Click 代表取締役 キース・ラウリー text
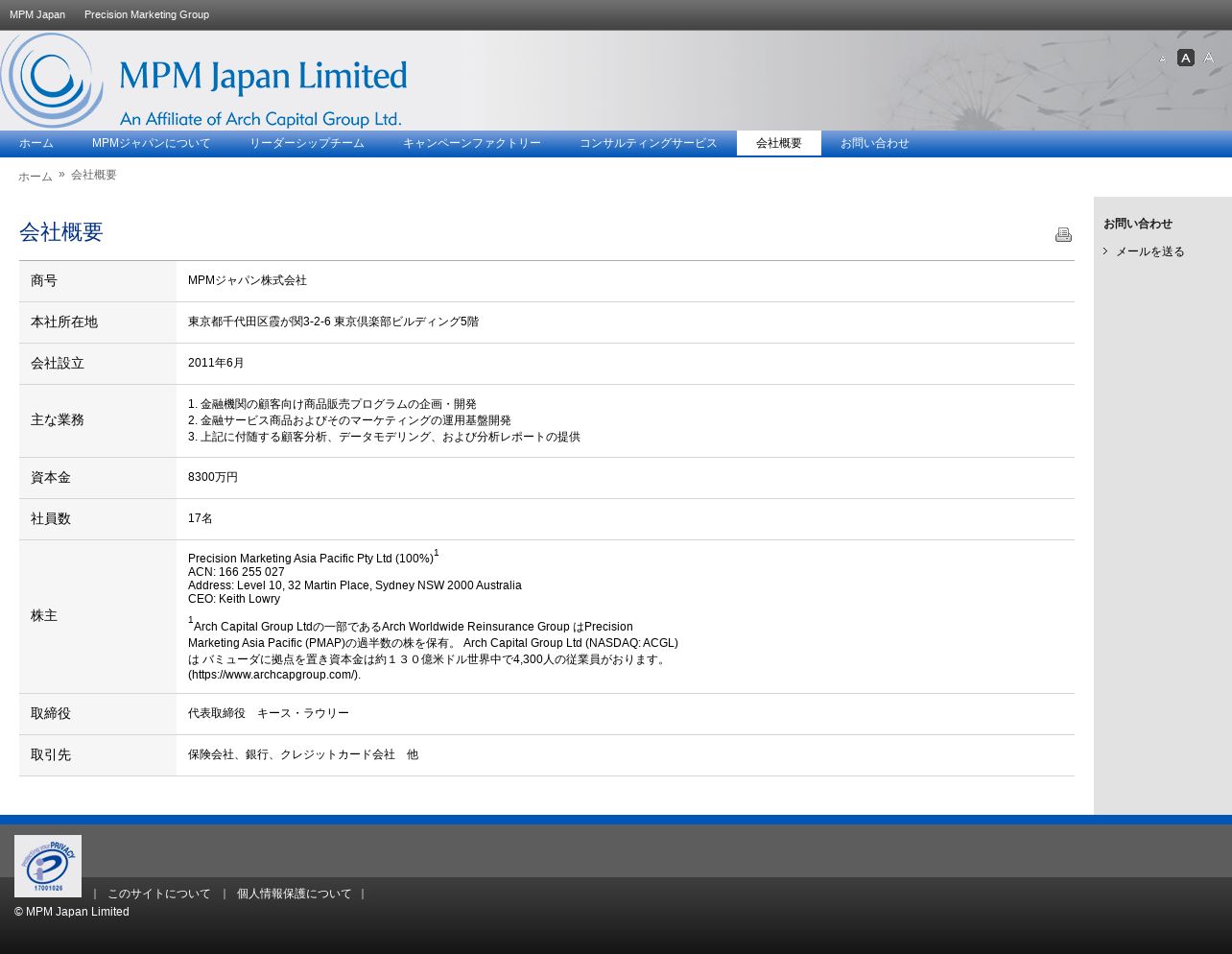This screenshot has width=1232, height=954. 269,713
